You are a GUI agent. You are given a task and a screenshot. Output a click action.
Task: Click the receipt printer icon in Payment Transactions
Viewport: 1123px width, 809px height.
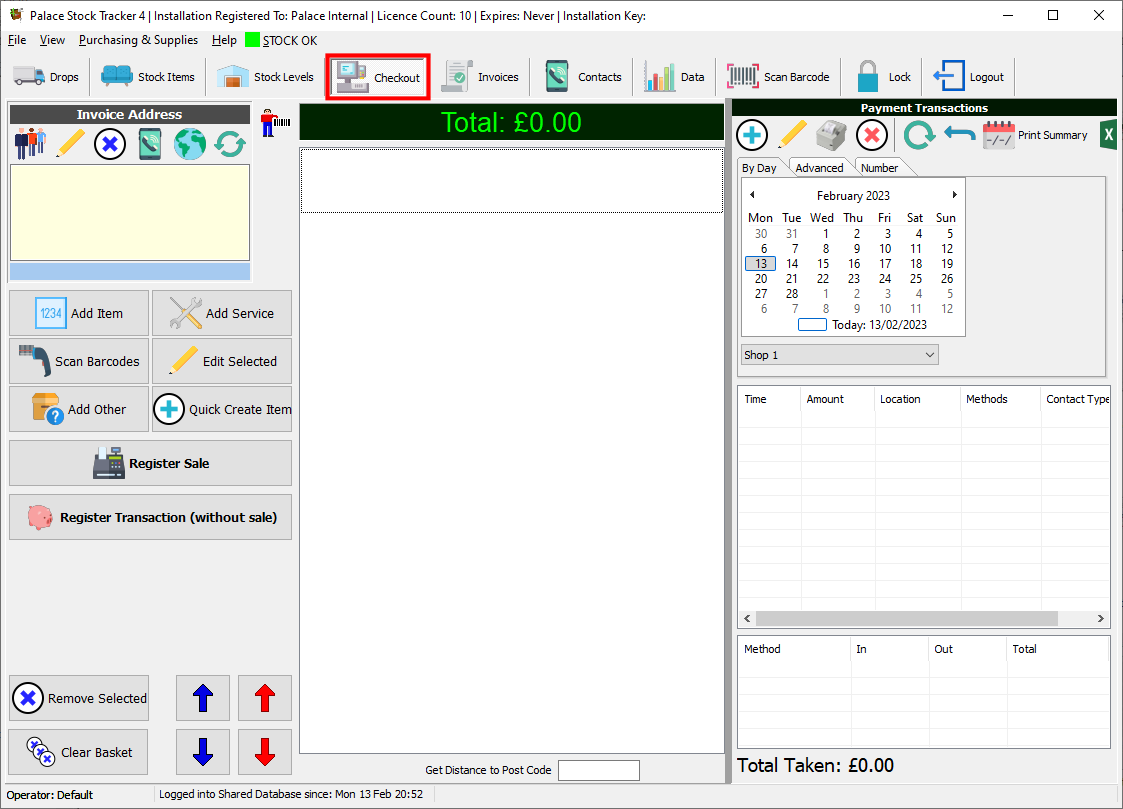(832, 135)
